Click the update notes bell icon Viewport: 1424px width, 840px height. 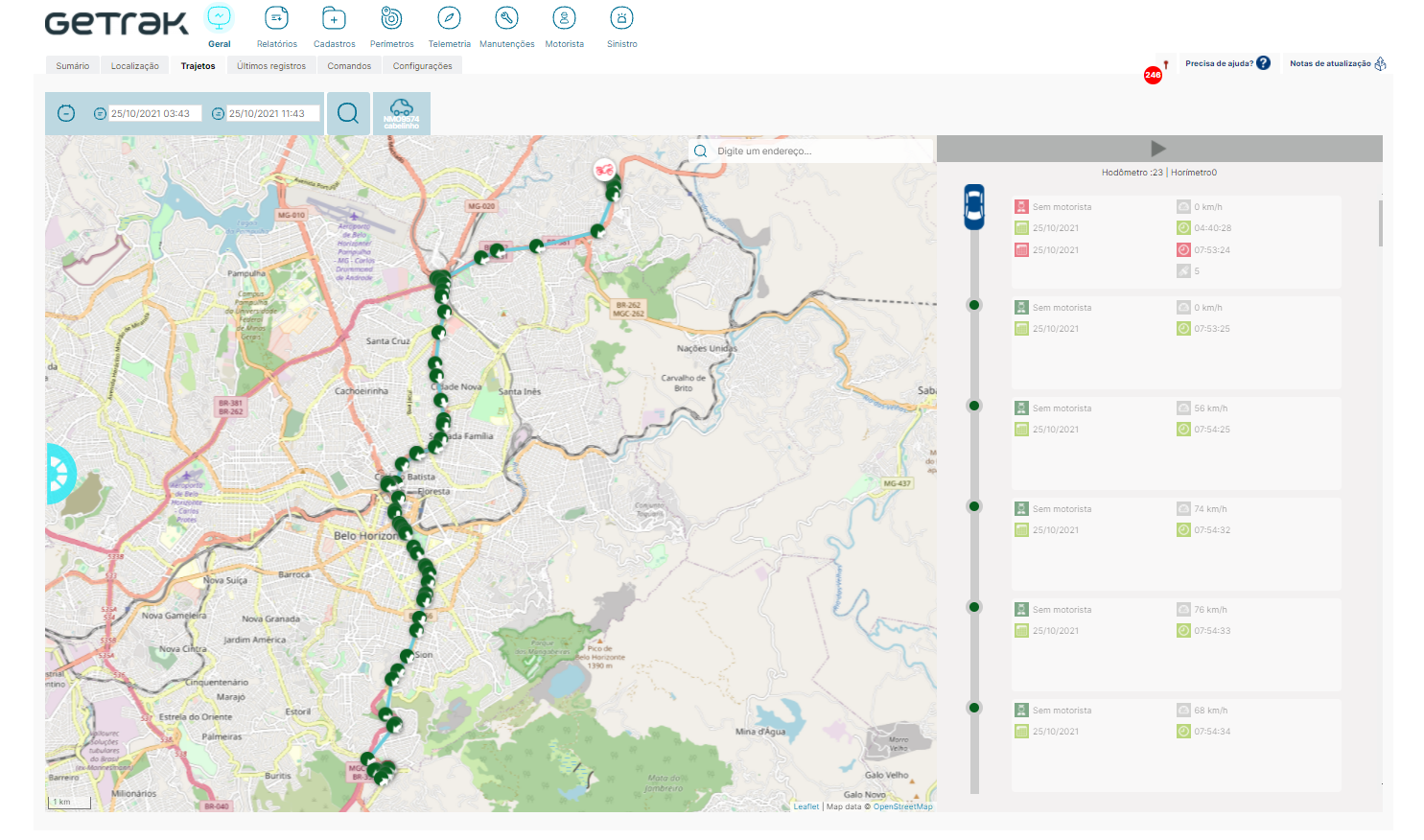[1380, 63]
